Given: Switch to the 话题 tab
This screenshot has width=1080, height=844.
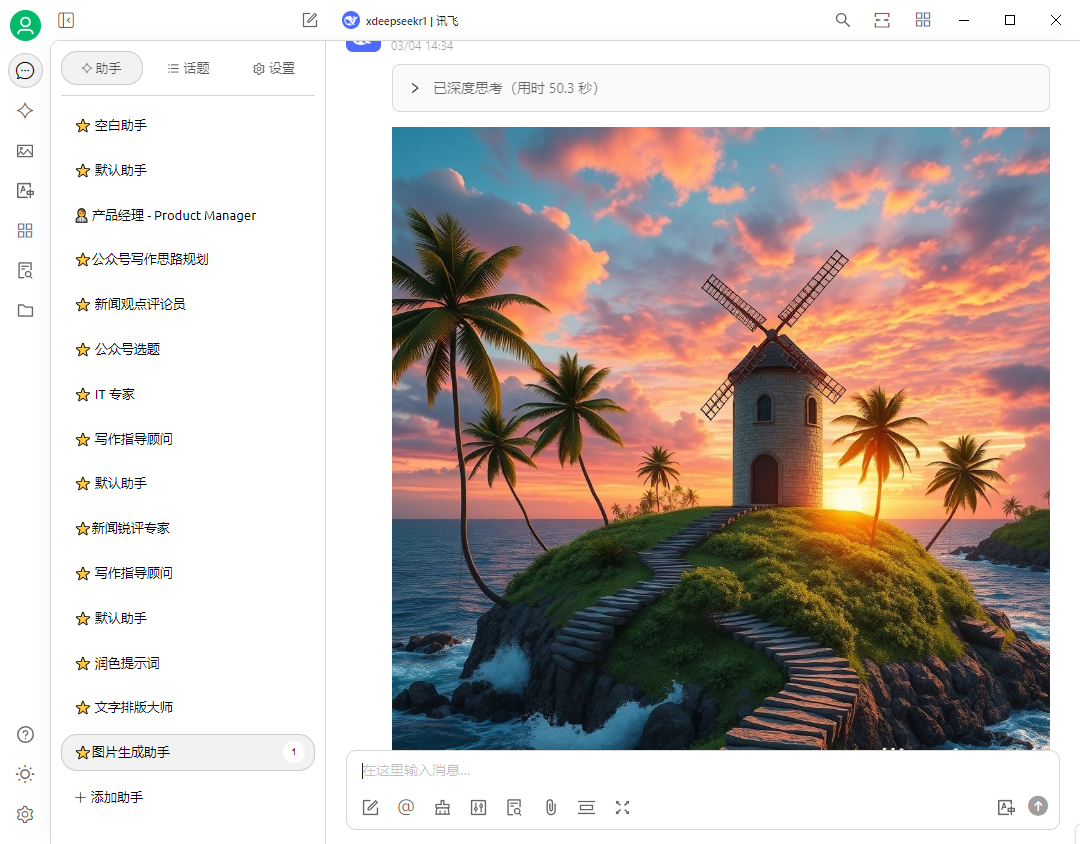Looking at the screenshot, I should coord(188,68).
